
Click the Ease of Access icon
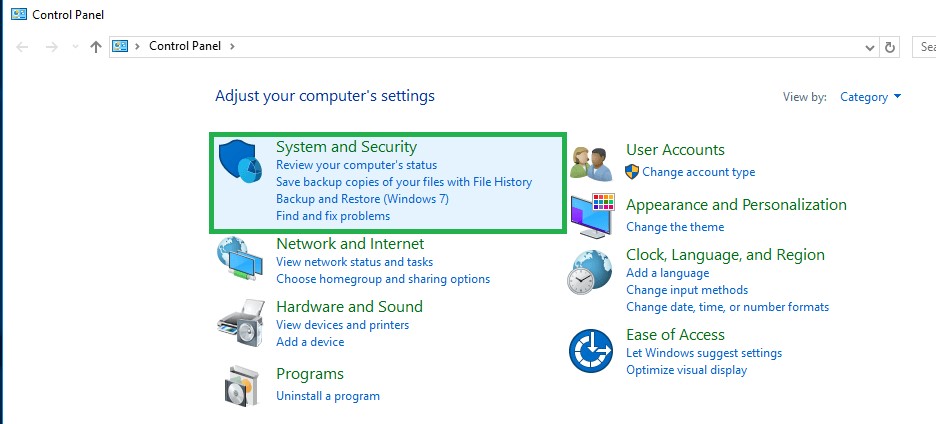tap(591, 351)
